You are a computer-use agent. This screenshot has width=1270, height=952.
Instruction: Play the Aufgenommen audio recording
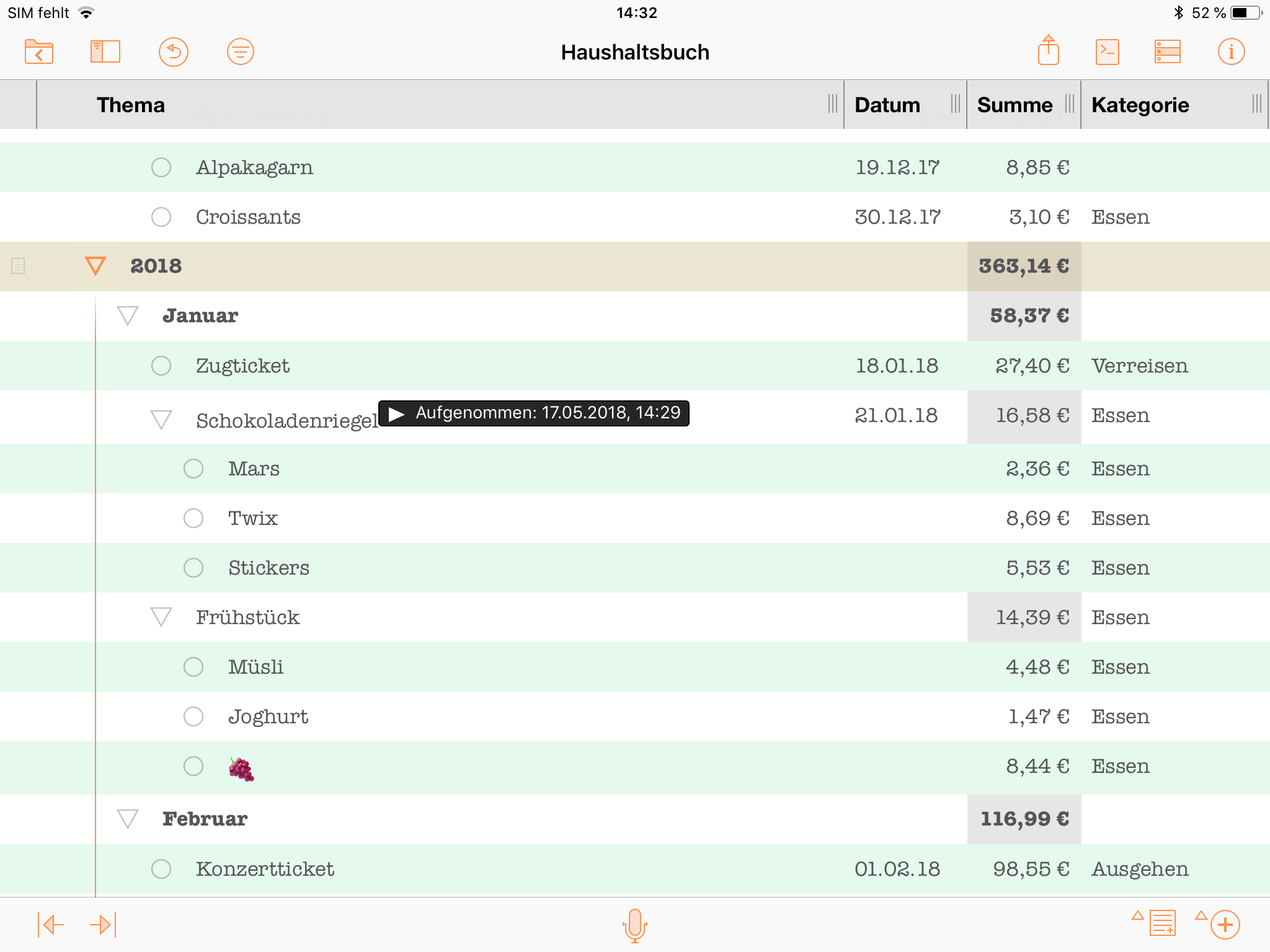(x=397, y=413)
